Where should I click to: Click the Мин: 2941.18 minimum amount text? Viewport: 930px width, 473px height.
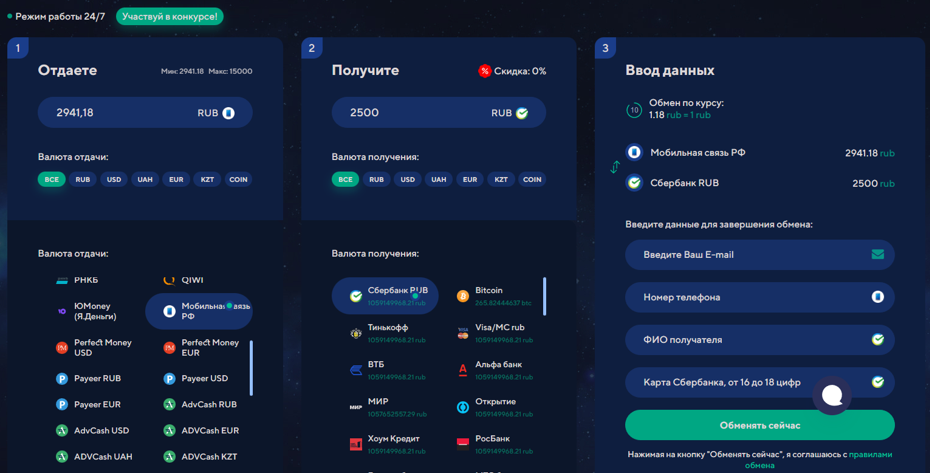coord(182,71)
